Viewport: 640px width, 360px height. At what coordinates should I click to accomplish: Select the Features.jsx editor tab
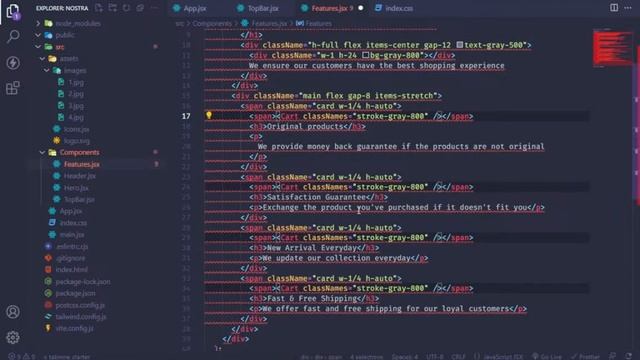click(x=332, y=8)
